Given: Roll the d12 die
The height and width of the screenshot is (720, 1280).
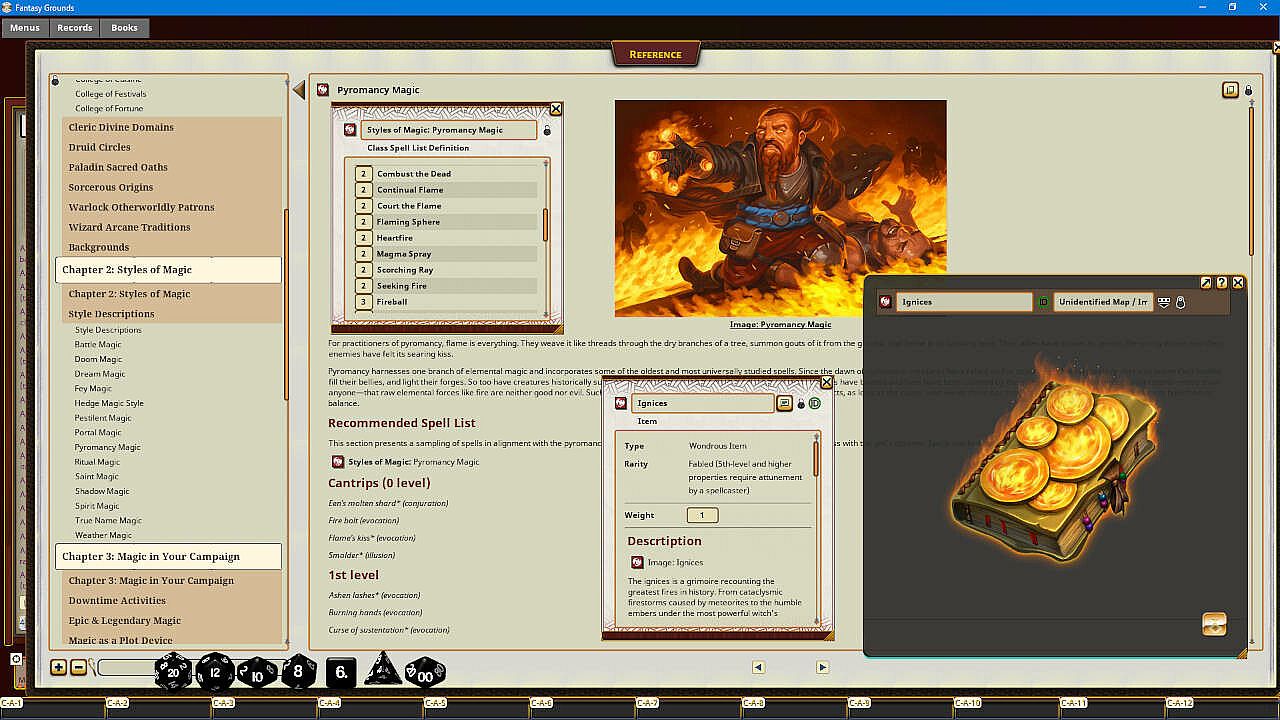Looking at the screenshot, I should click(x=215, y=672).
